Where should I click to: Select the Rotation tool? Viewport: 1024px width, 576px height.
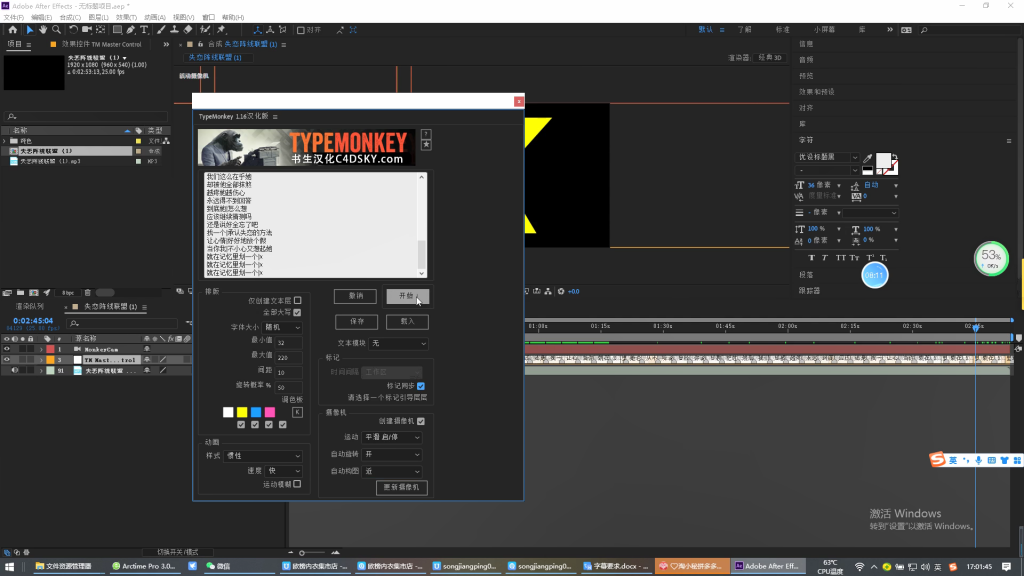(73, 30)
